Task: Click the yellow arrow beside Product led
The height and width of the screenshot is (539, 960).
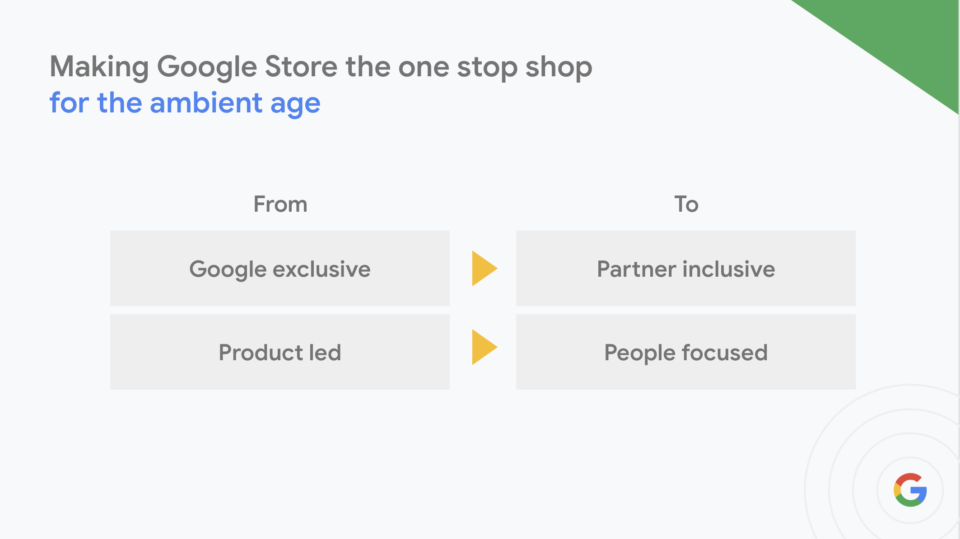Action: pos(484,347)
